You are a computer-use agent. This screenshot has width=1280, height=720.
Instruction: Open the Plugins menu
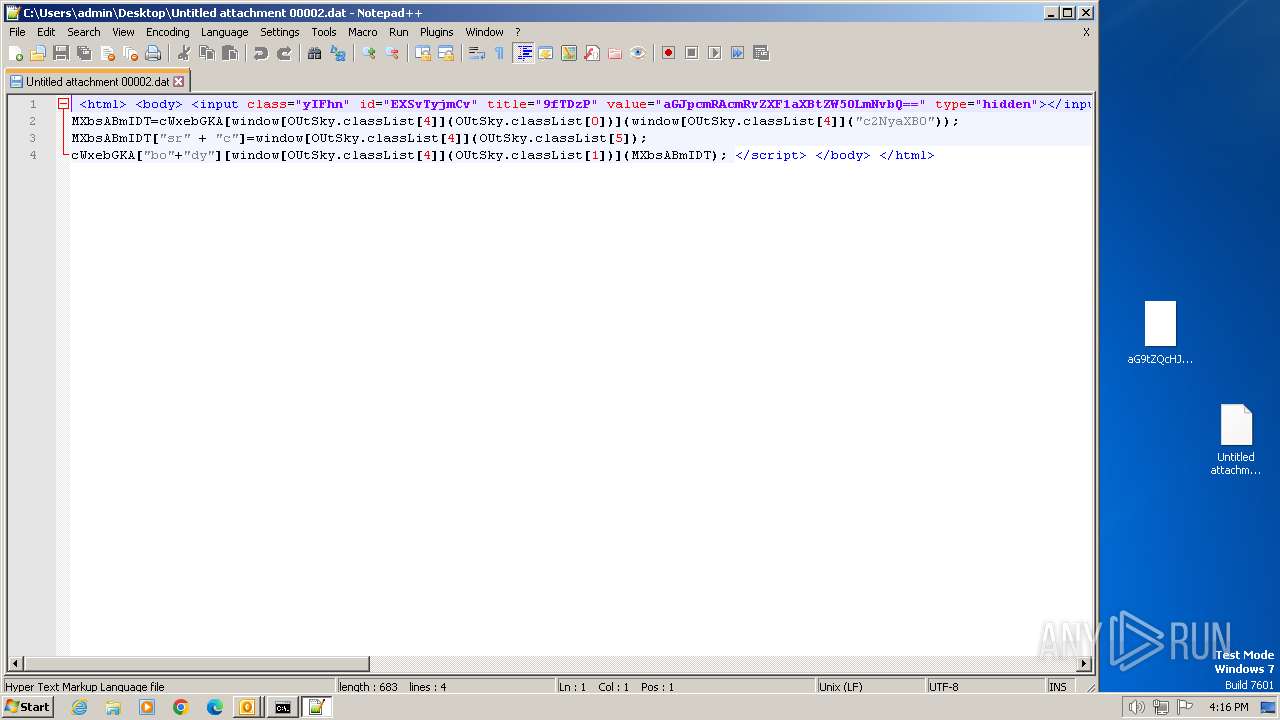pyautogui.click(x=437, y=32)
